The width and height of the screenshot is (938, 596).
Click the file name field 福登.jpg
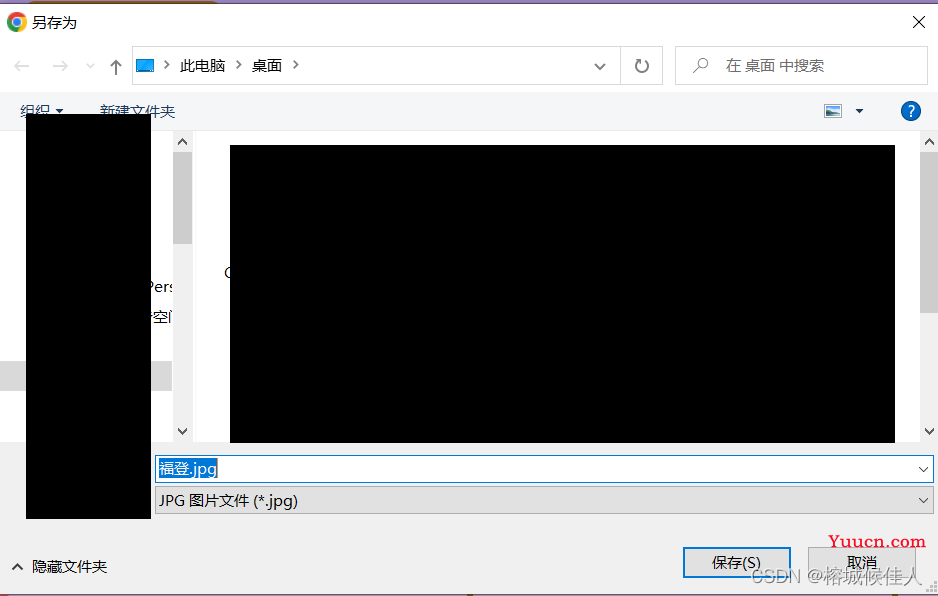coord(544,469)
